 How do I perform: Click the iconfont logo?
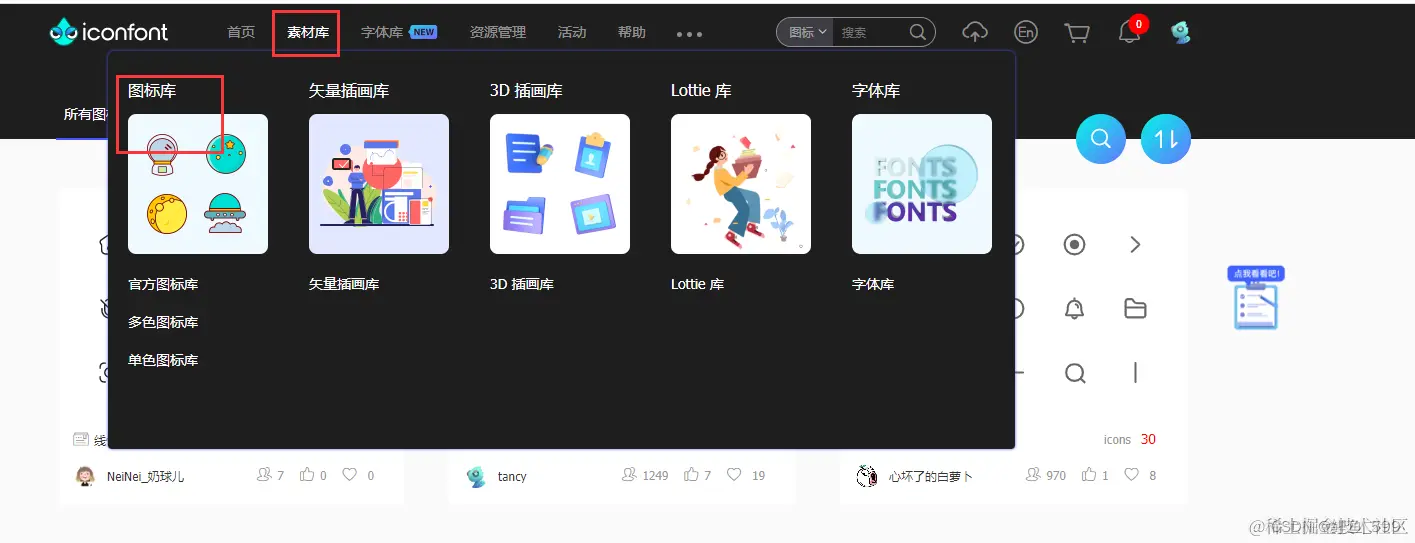[109, 32]
